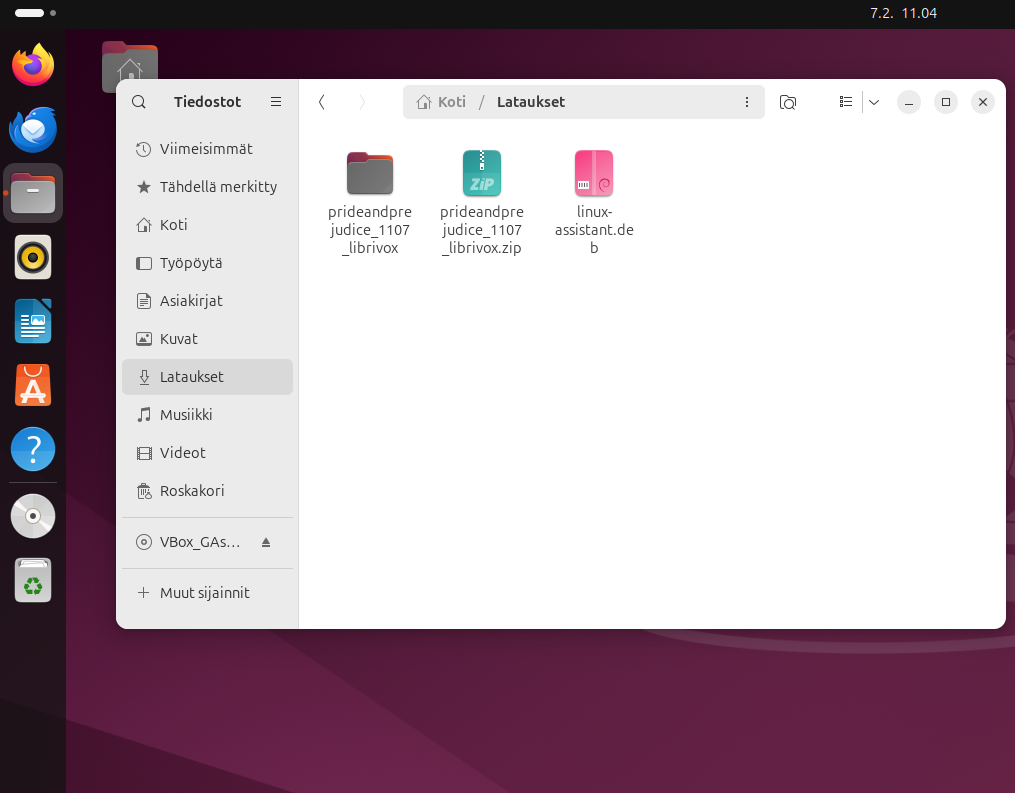Open Thunderbird mail from the dock
Image resolution: width=1015 pixels, height=793 pixels.
[x=33, y=130]
